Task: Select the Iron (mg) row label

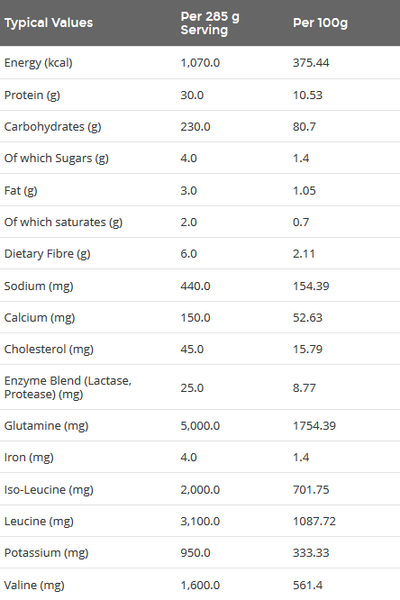Action: [29, 458]
